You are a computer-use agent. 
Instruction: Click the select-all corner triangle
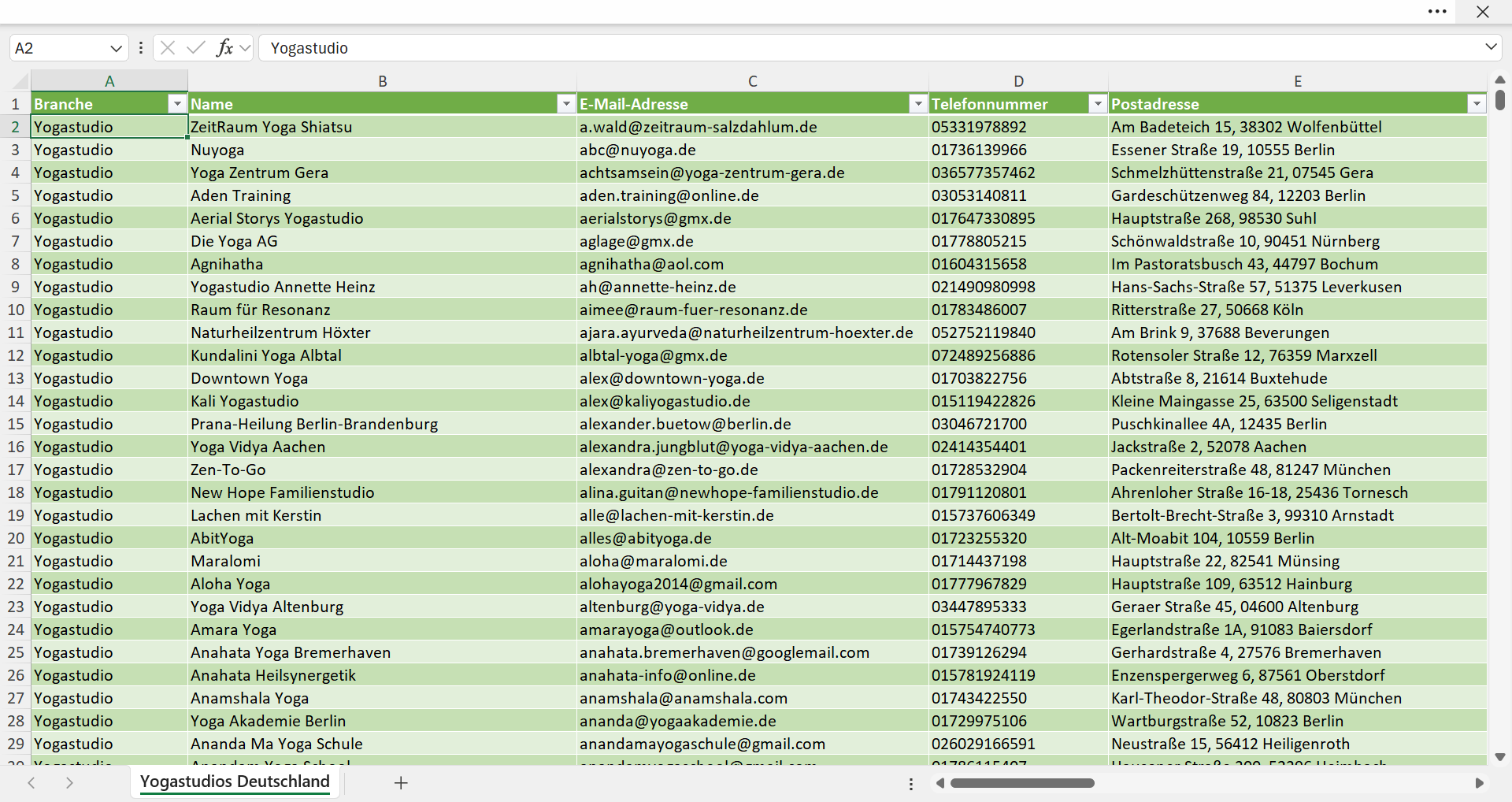(x=20, y=81)
